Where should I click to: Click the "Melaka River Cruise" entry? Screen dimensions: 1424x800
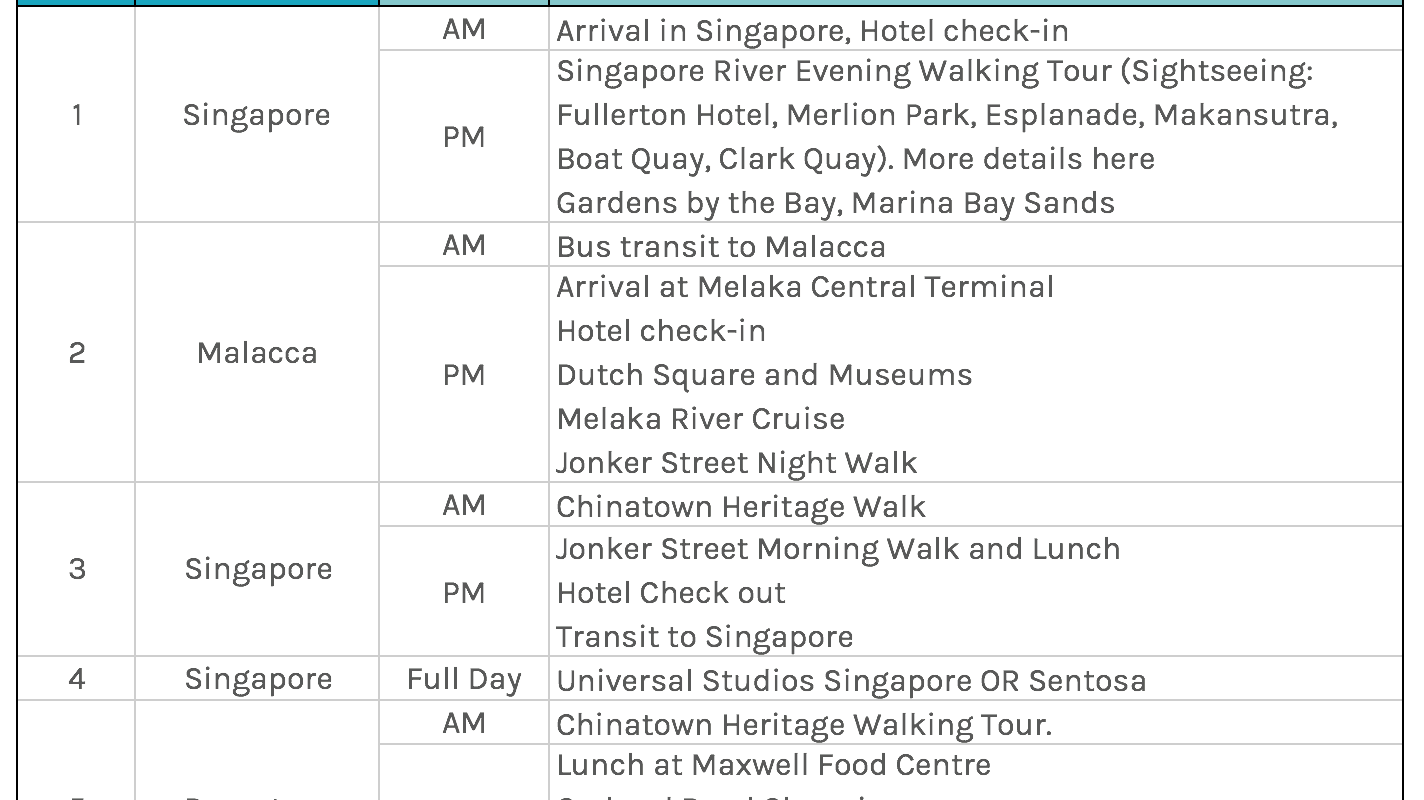tap(700, 419)
